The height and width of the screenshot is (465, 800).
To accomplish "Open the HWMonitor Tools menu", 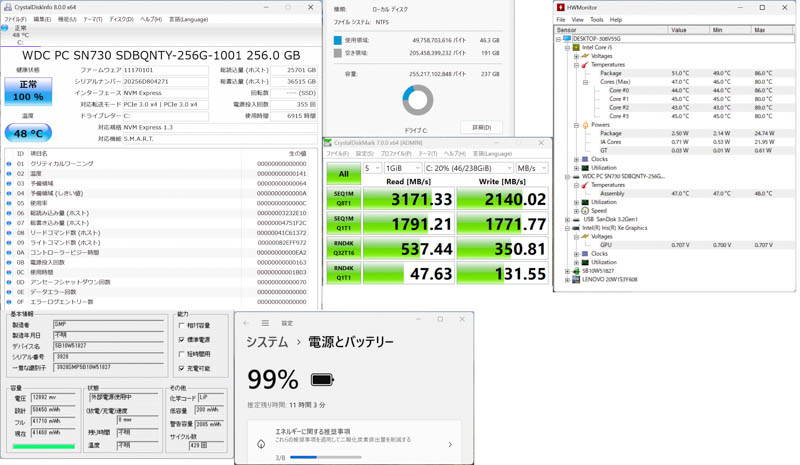I will pyautogui.click(x=596, y=19).
